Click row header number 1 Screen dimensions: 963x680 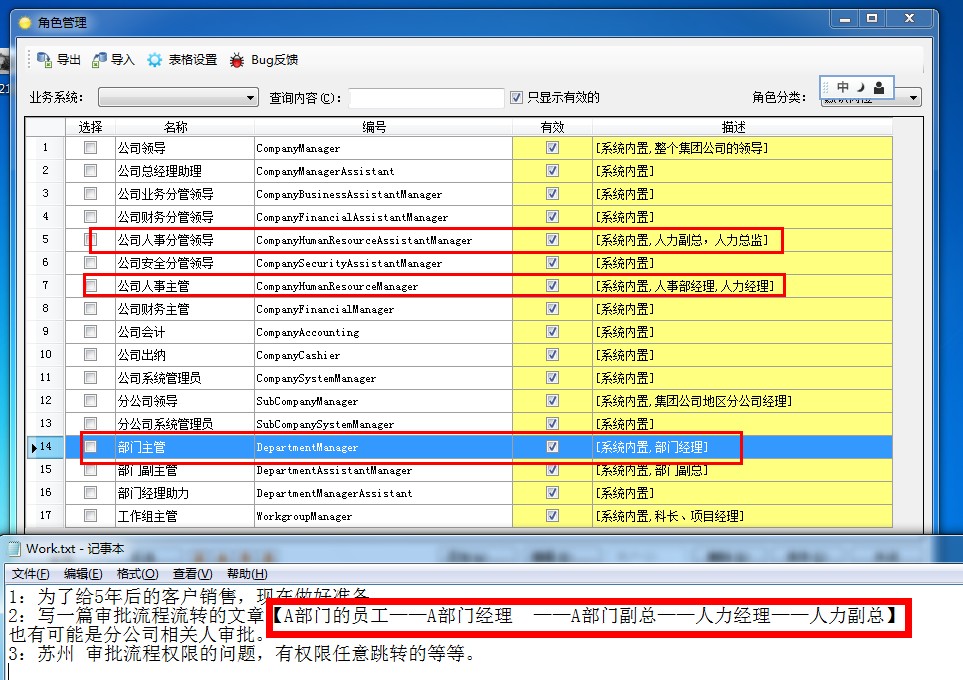pyautogui.click(x=45, y=147)
